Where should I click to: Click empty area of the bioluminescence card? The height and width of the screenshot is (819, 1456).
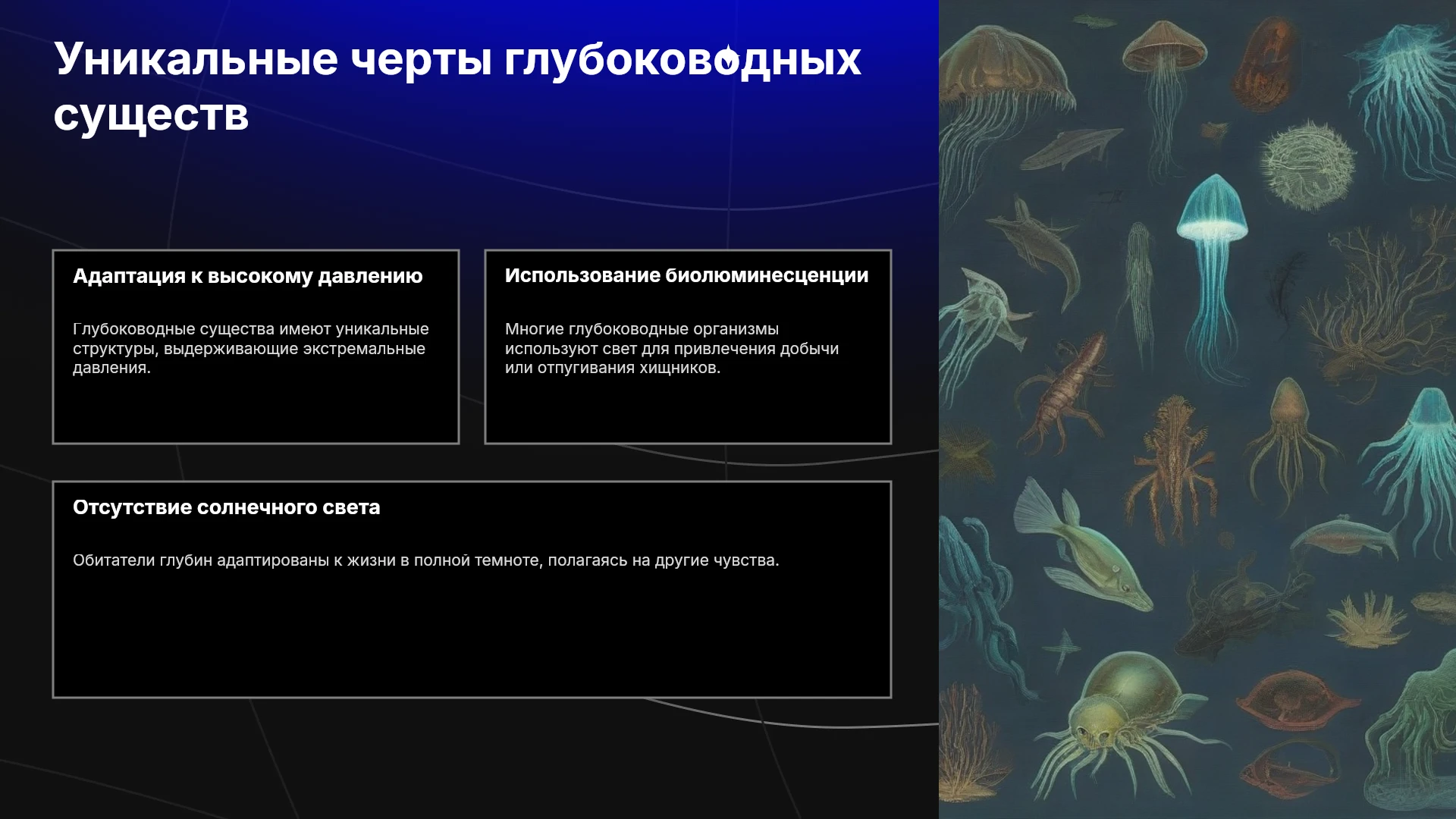(688, 409)
